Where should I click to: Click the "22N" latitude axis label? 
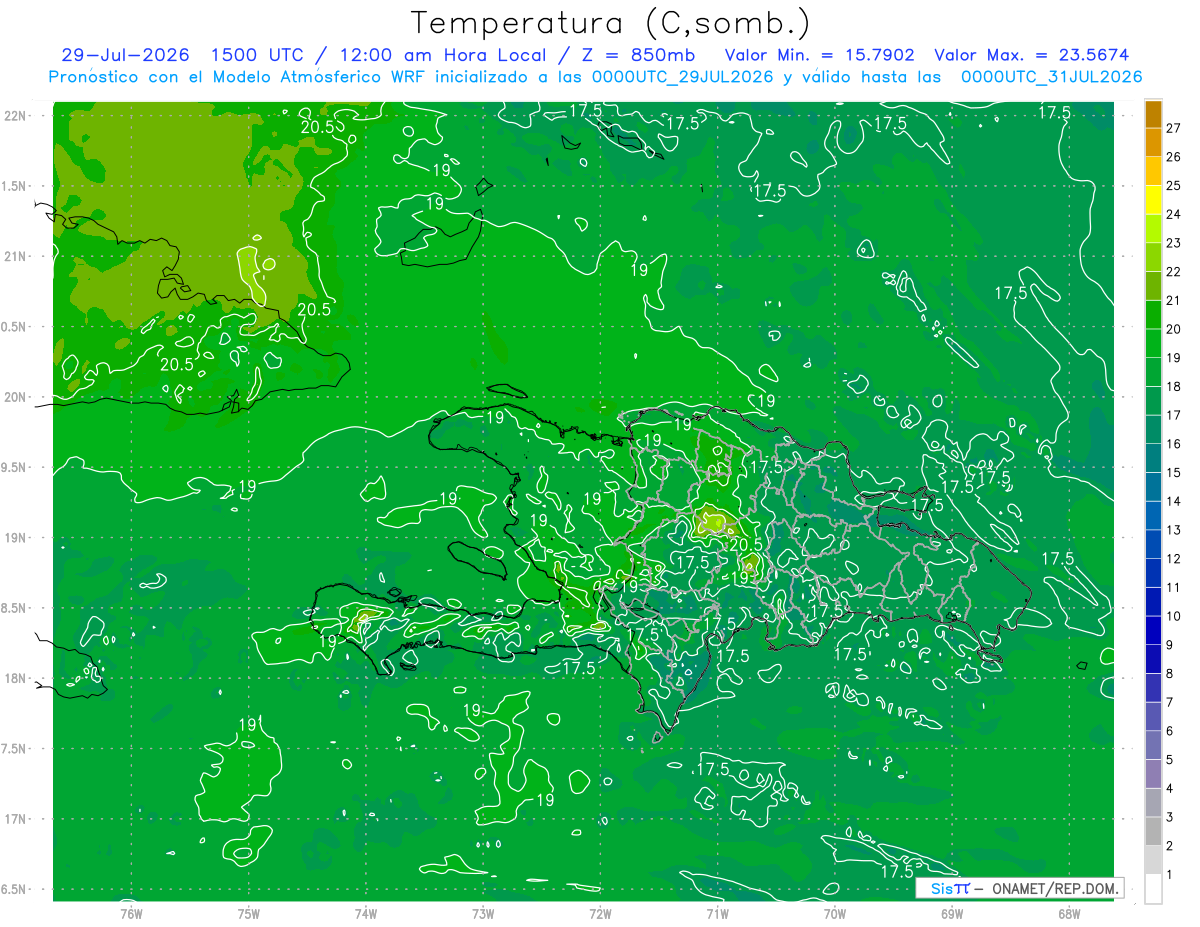coord(14,116)
